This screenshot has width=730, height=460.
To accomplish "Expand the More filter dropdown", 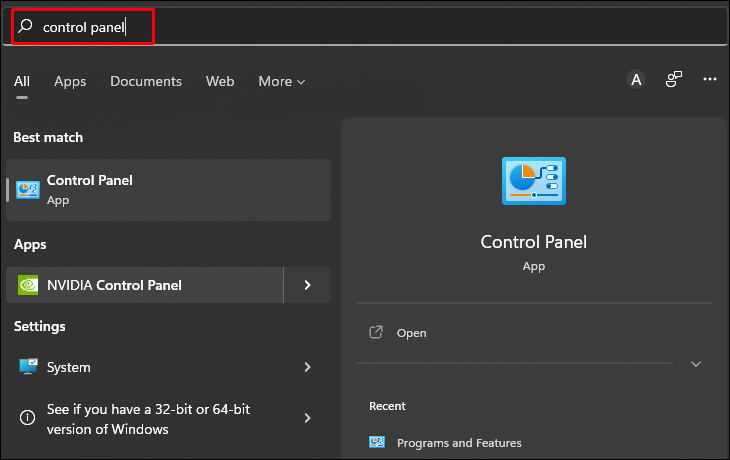I will [282, 81].
